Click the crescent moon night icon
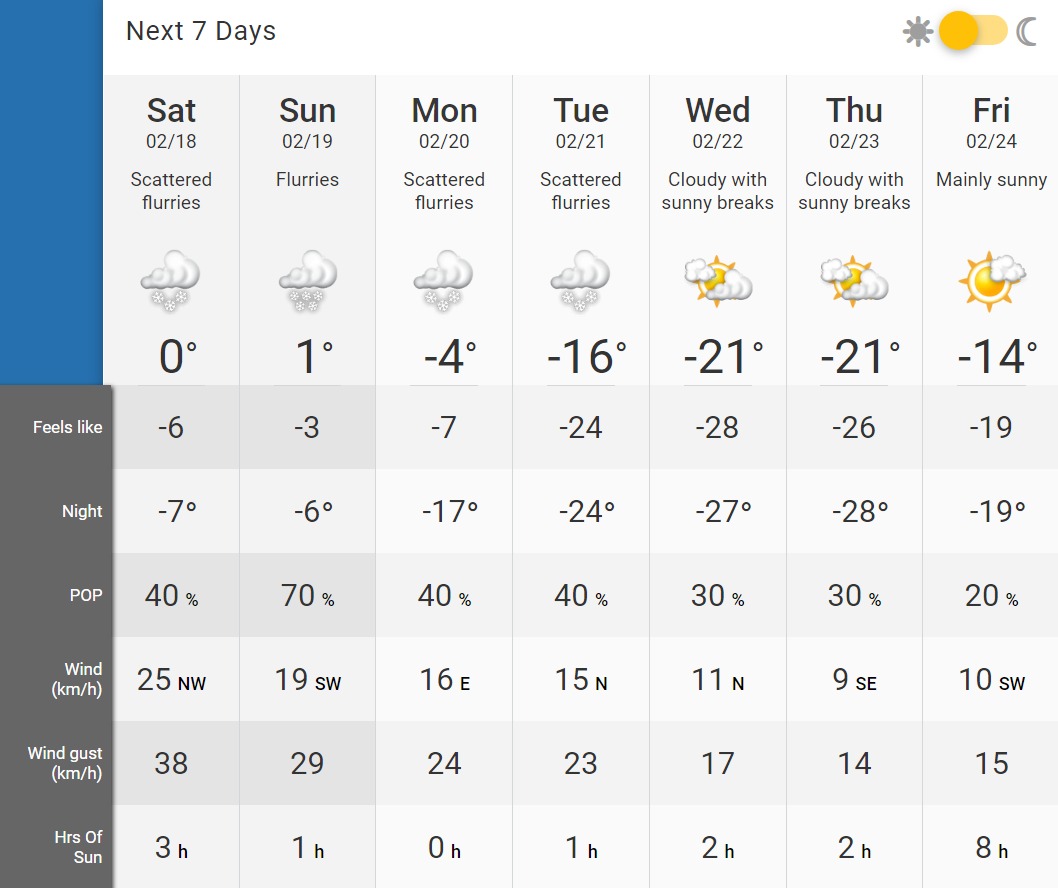 click(x=1027, y=32)
